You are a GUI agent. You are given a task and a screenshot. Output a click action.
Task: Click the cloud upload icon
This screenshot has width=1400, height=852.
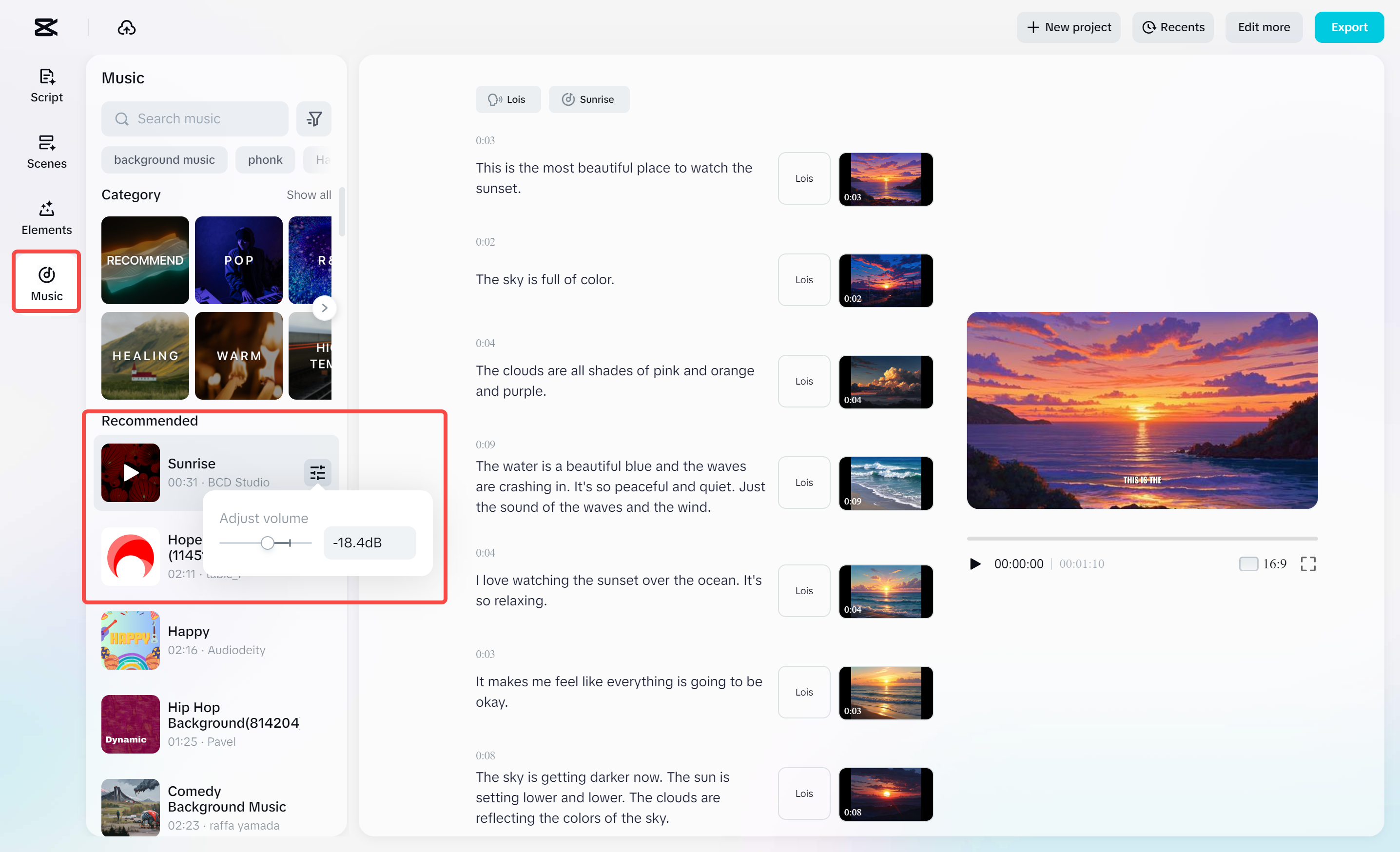(x=127, y=27)
